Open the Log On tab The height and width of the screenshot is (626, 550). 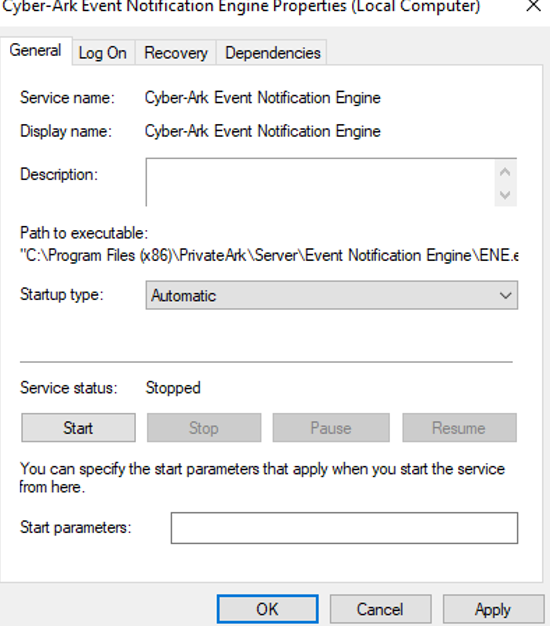[x=103, y=53]
